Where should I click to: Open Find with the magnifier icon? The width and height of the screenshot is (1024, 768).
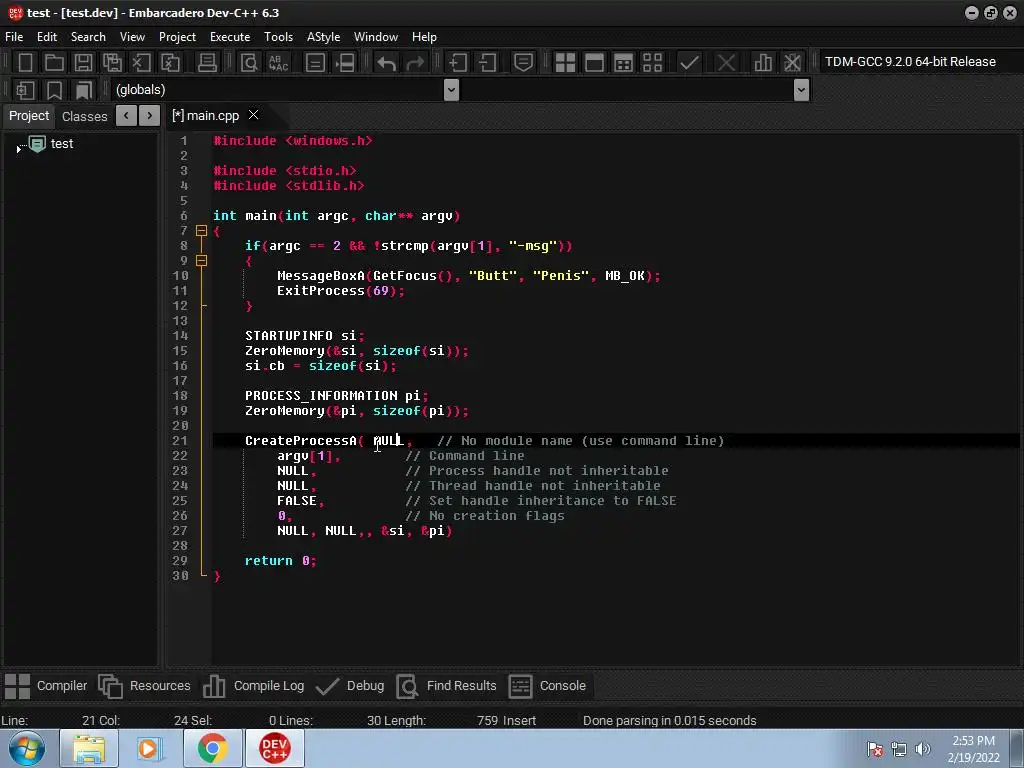(x=249, y=62)
